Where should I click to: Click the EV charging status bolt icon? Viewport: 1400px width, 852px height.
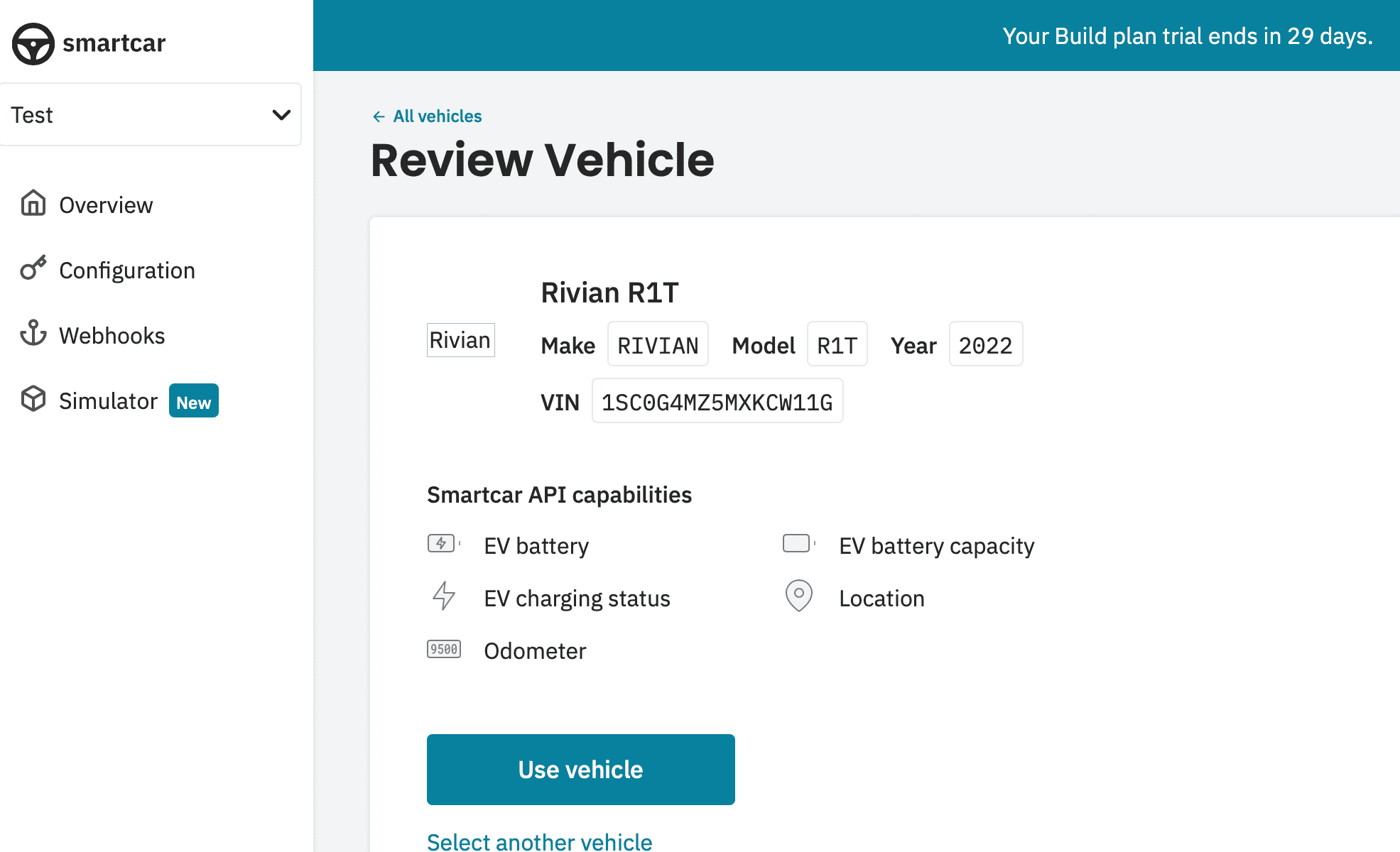coord(444,596)
